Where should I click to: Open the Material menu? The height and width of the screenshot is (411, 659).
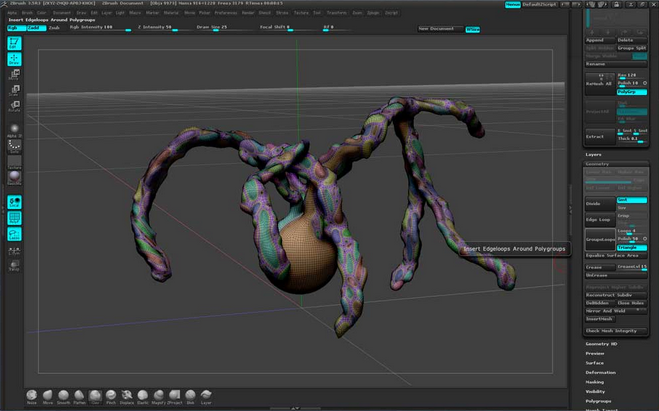(x=171, y=13)
